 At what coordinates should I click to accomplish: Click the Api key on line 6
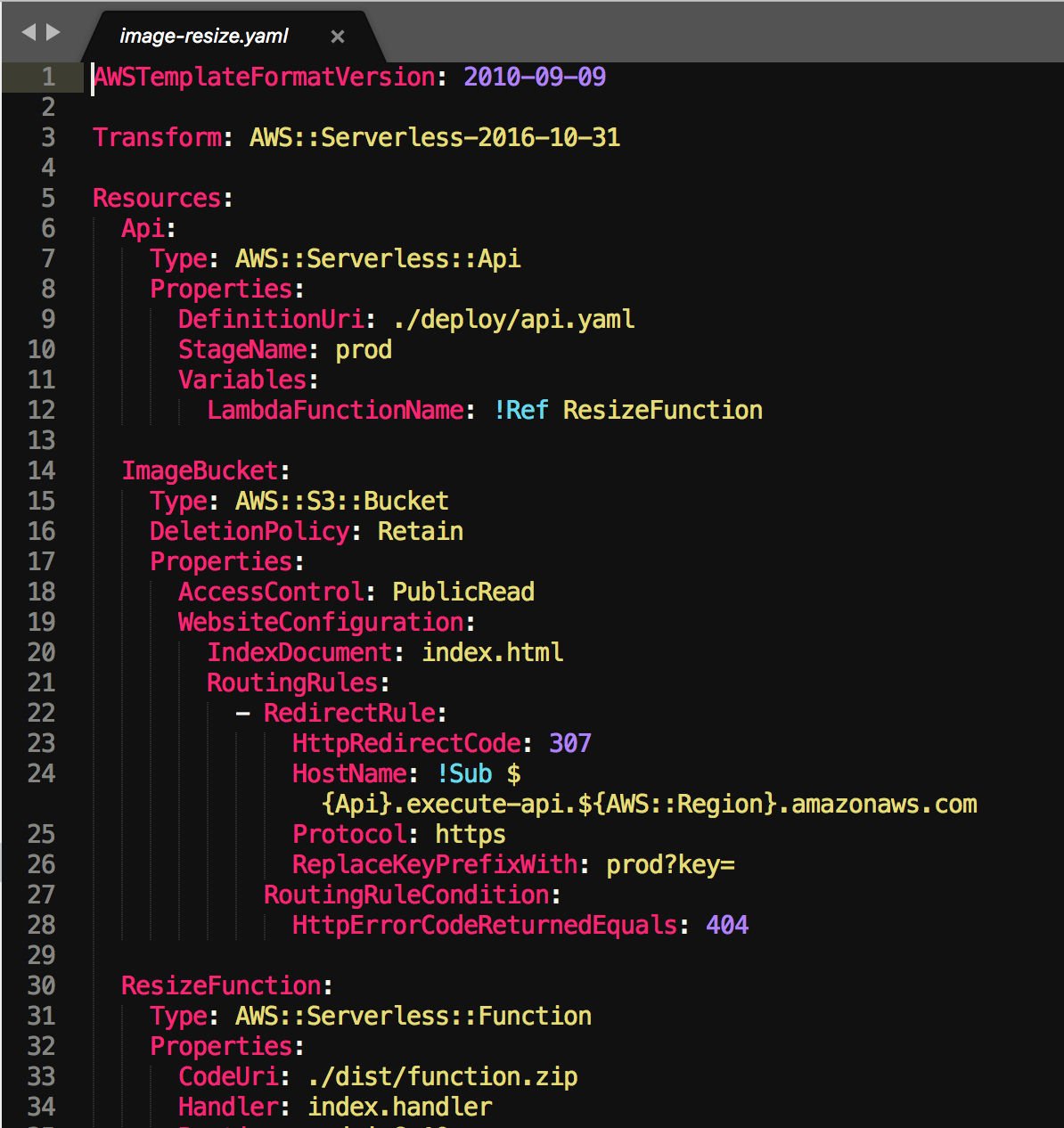click(143, 228)
